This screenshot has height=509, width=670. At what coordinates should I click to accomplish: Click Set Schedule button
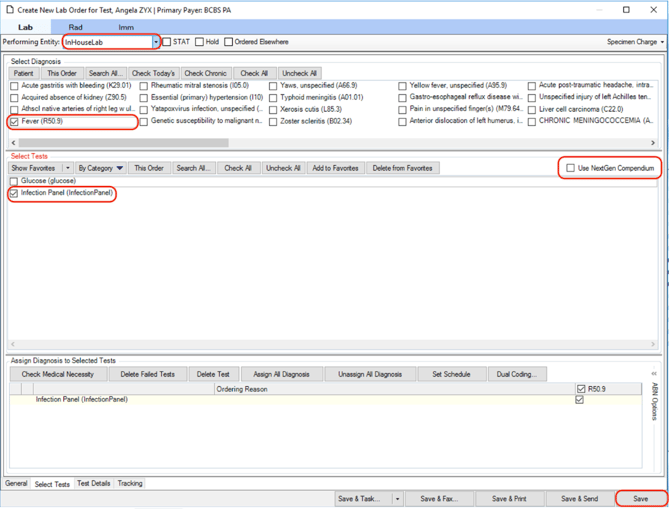[451, 374]
